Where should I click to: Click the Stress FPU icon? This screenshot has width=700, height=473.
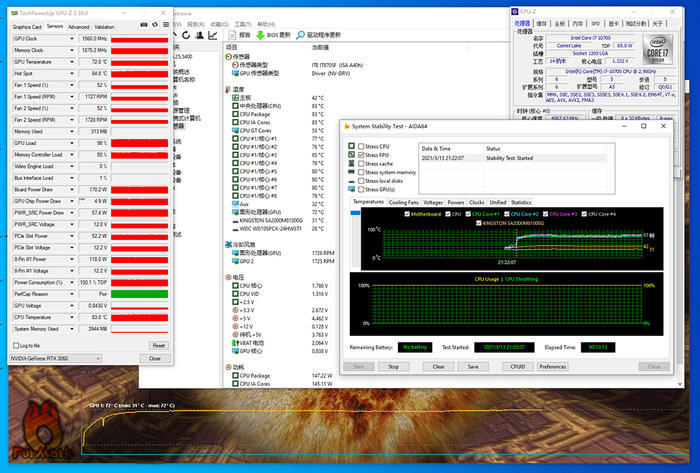tap(352, 154)
